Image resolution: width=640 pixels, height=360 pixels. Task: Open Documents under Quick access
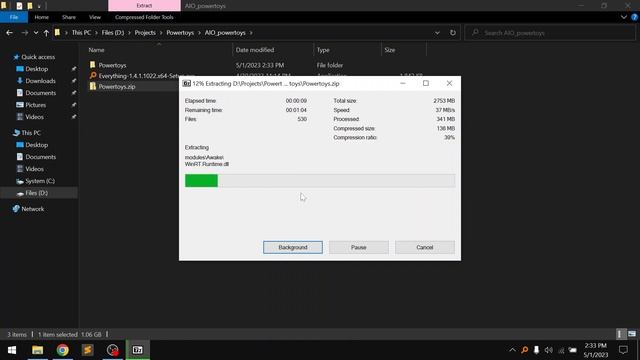coord(40,93)
